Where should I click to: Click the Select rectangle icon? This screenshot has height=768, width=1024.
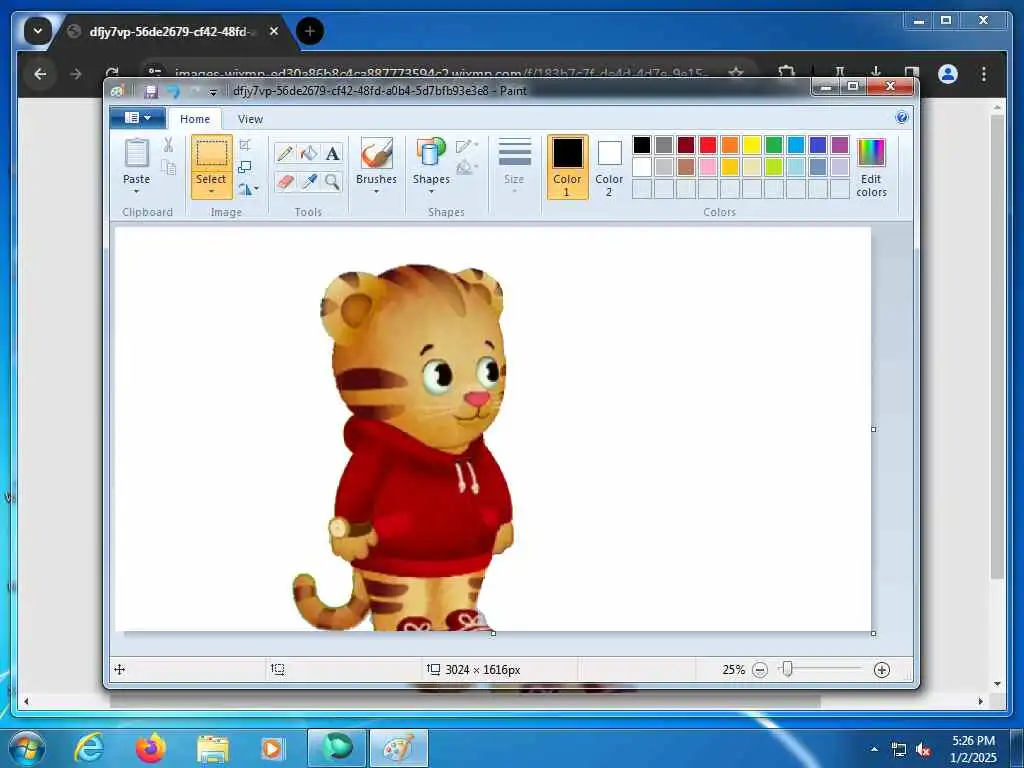click(212, 153)
